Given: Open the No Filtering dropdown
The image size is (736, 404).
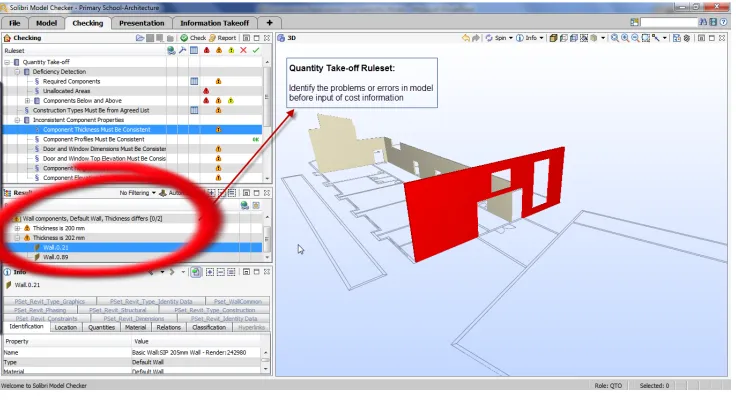Looking at the screenshot, I should pyautogui.click(x=137, y=193).
